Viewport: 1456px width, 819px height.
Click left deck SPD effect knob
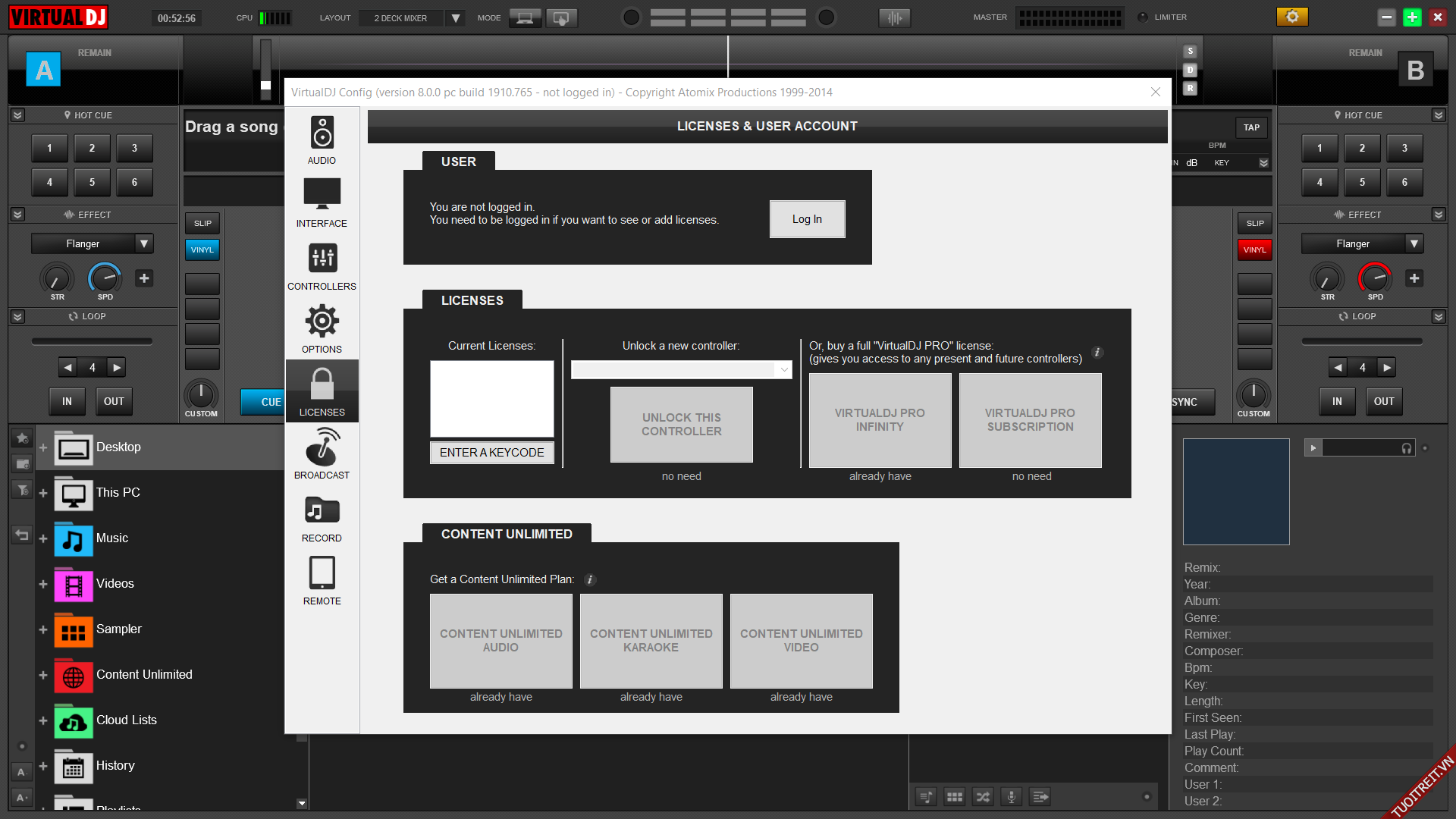105,278
